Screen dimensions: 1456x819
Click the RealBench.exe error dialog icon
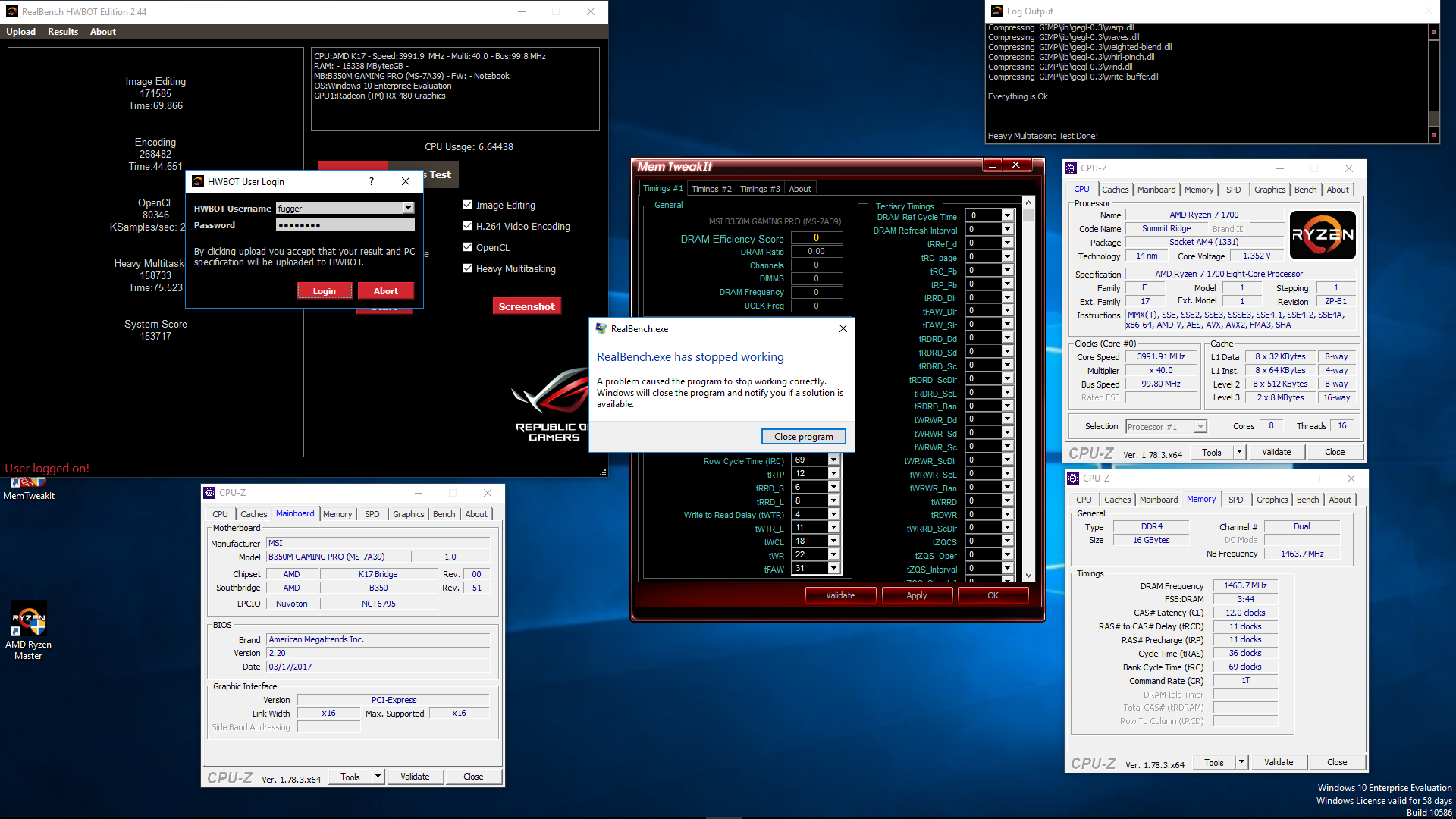601,328
